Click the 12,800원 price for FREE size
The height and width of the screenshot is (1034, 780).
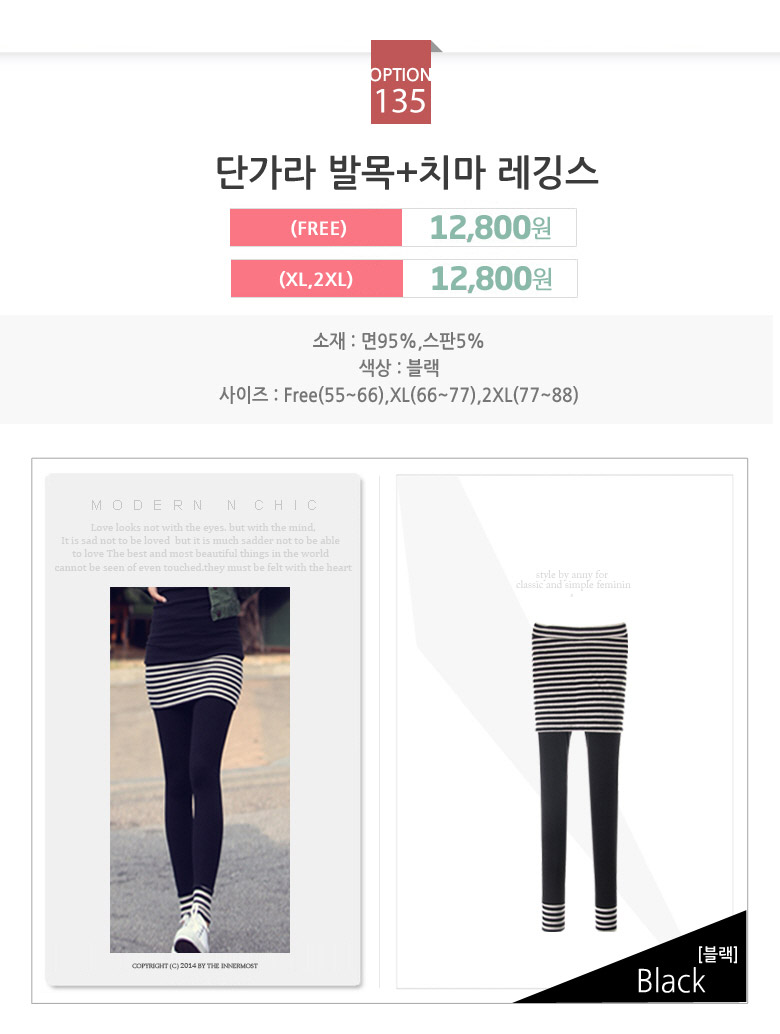tap(489, 228)
